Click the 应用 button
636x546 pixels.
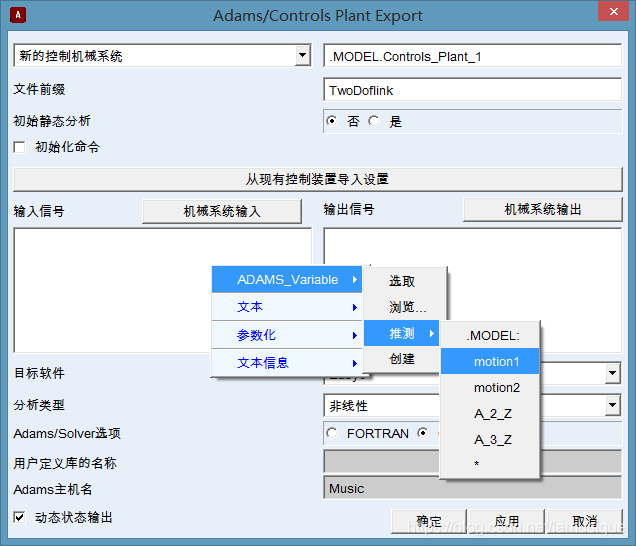pyautogui.click(x=507, y=521)
